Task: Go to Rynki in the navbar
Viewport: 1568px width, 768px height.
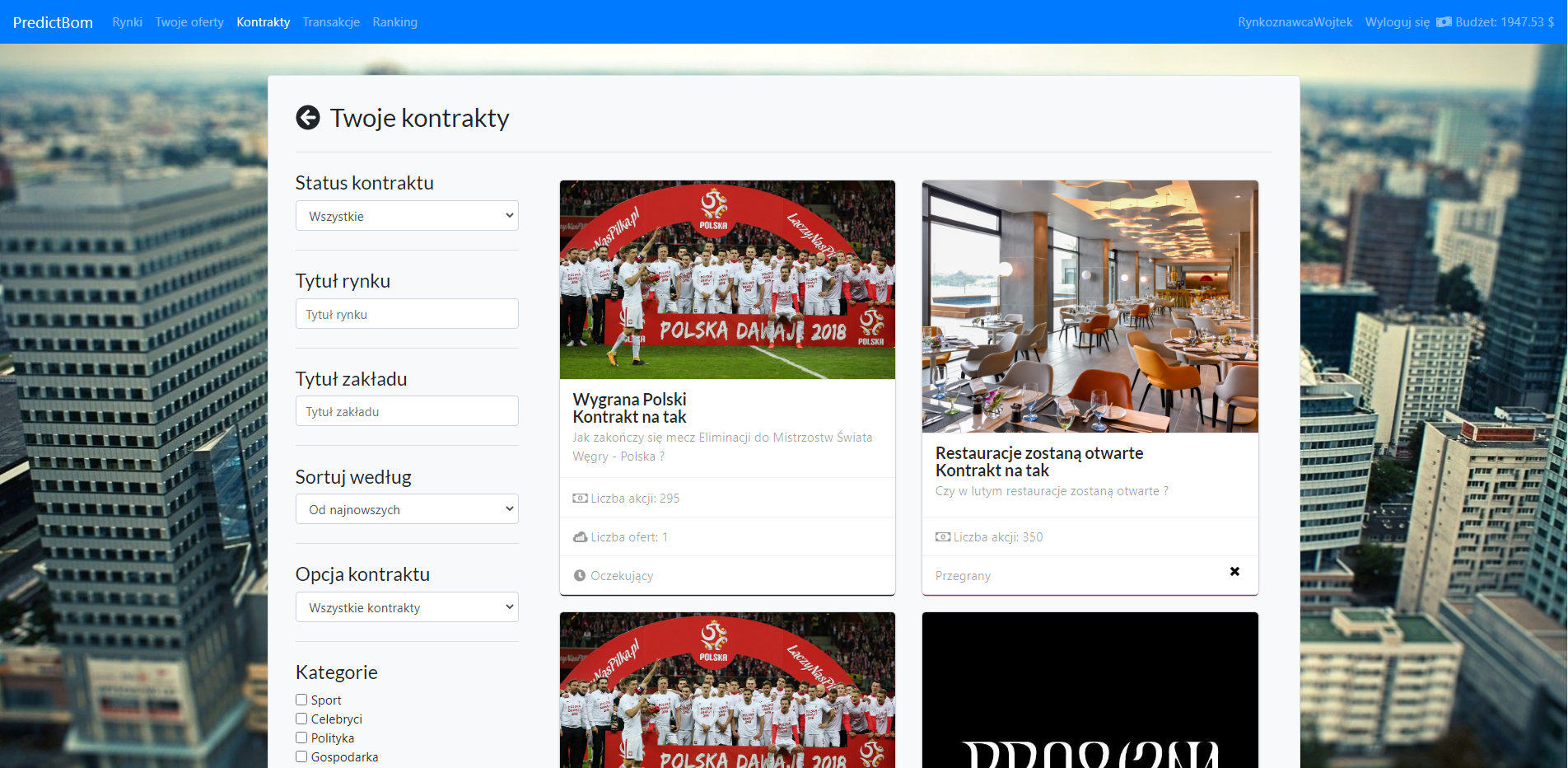Action: click(128, 22)
